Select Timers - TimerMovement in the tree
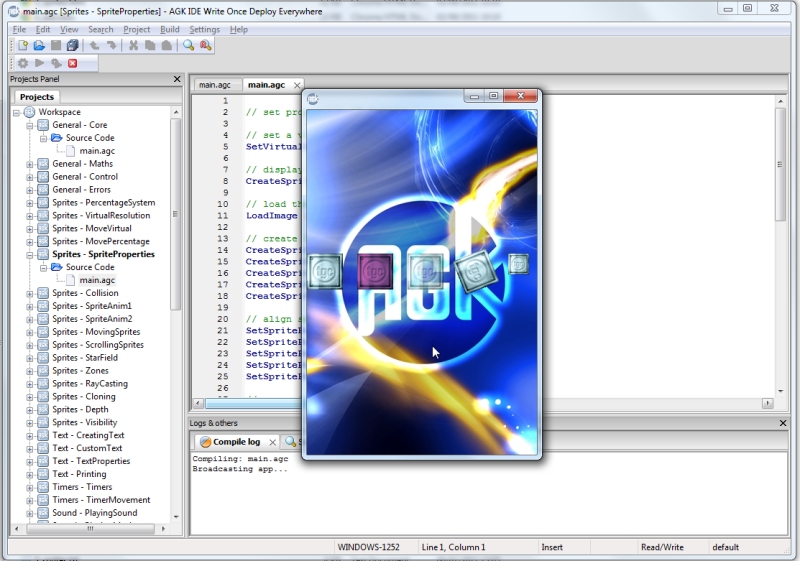Image resolution: width=800 pixels, height=561 pixels. tap(101, 500)
